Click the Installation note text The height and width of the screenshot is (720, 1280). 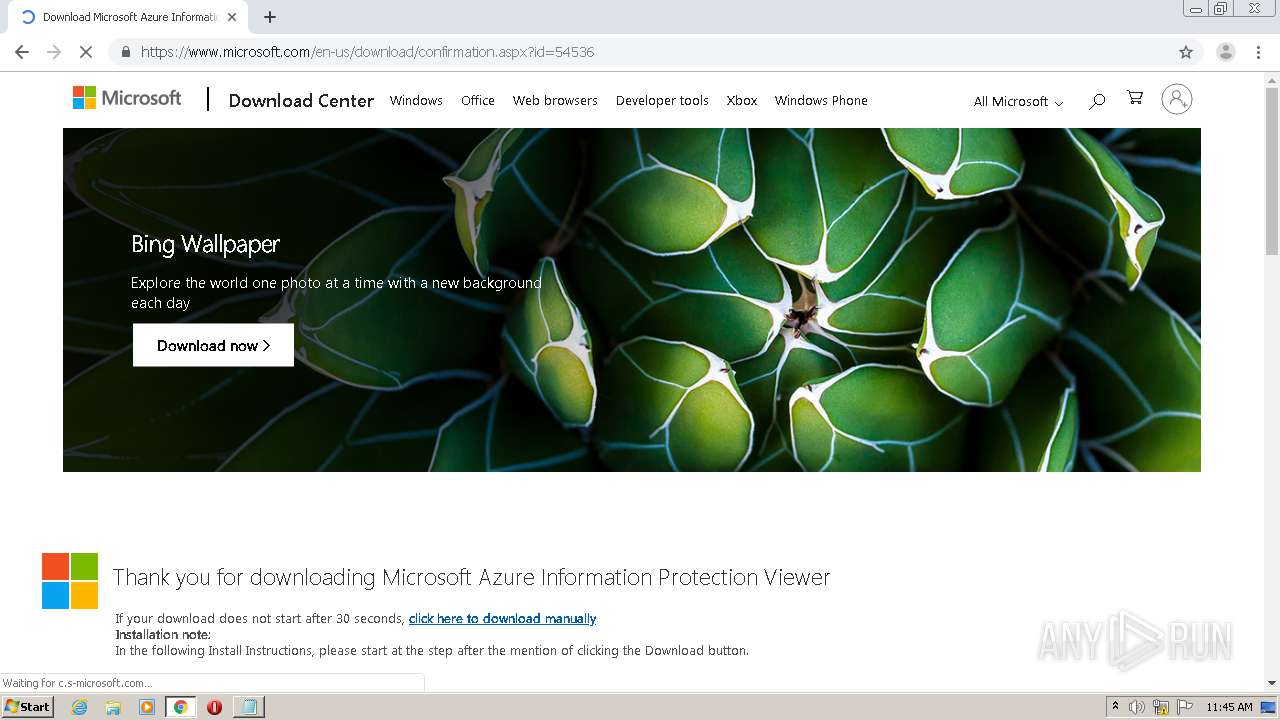coord(163,635)
